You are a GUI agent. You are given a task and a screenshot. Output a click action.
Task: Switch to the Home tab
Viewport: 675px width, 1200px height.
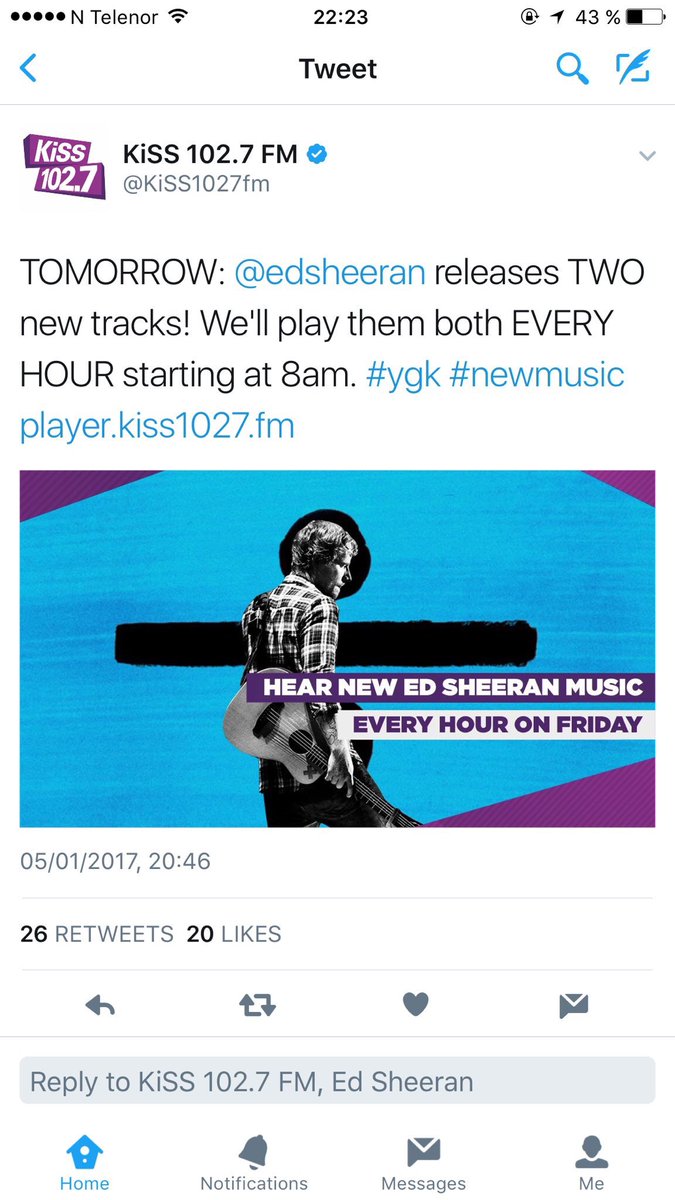tap(84, 1163)
